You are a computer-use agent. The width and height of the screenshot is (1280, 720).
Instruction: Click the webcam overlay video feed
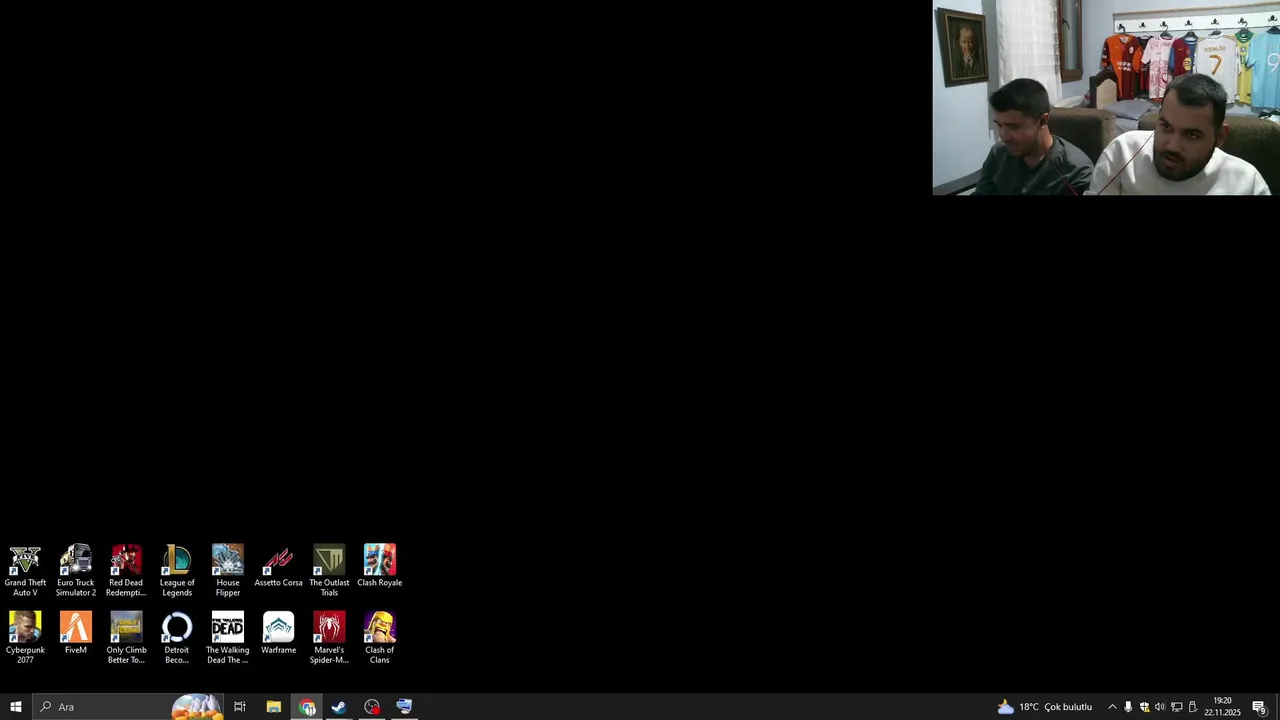coord(1106,97)
